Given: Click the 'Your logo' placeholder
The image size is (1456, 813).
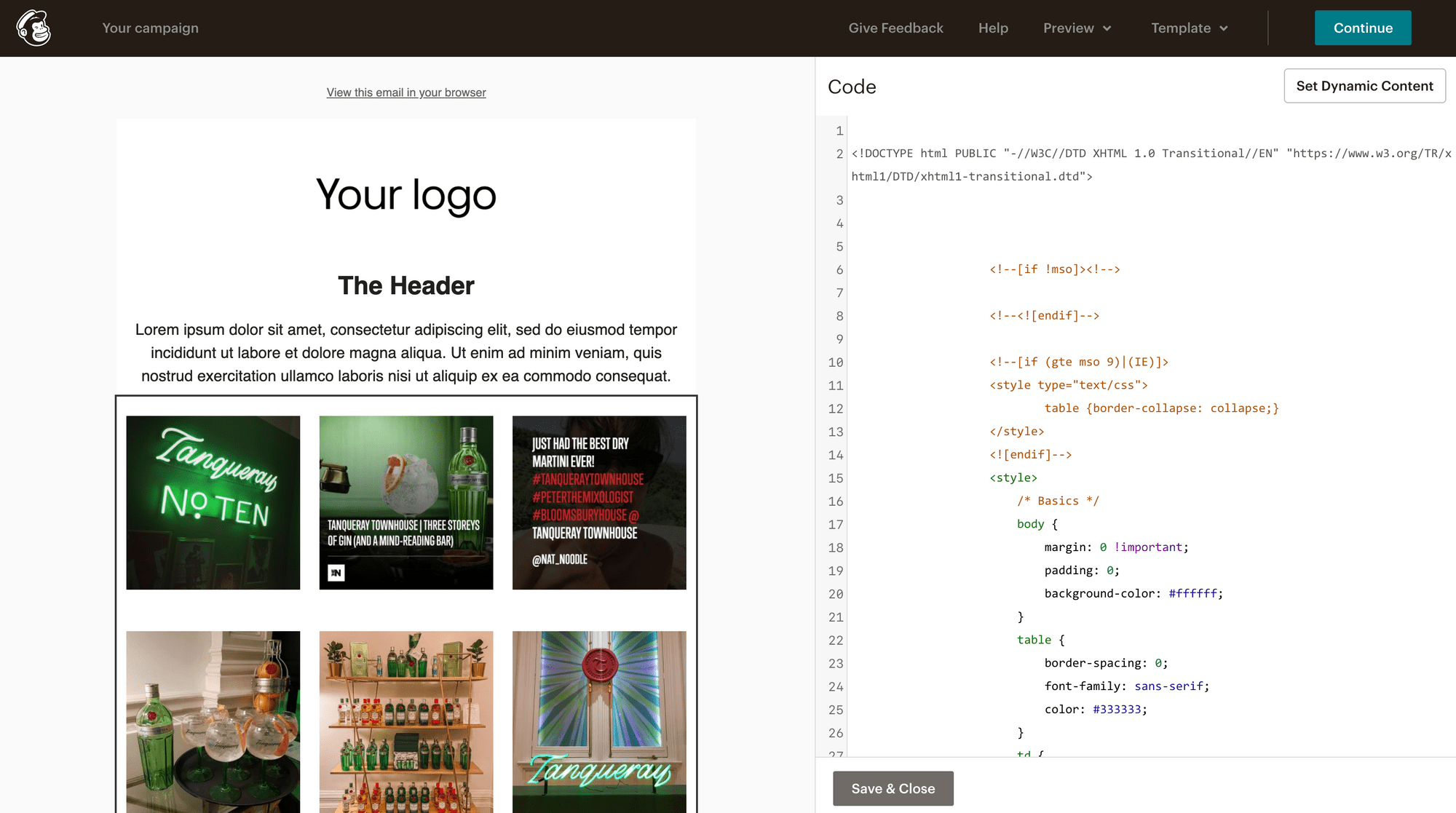Looking at the screenshot, I should coord(406,195).
